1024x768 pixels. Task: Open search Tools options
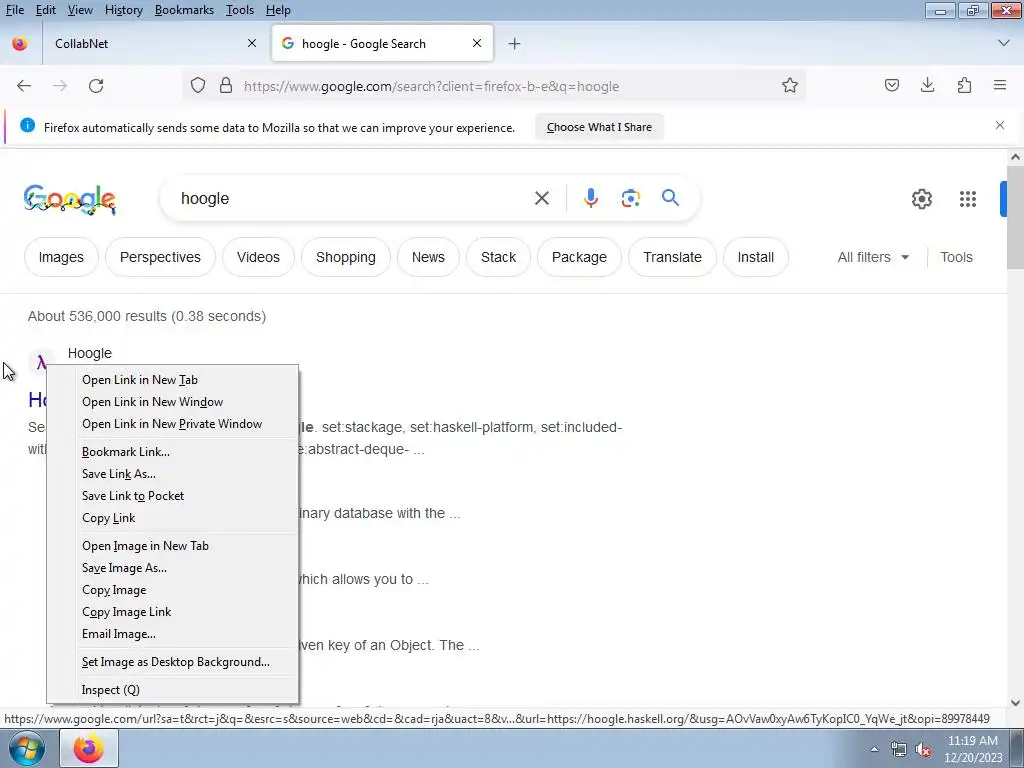click(x=956, y=257)
